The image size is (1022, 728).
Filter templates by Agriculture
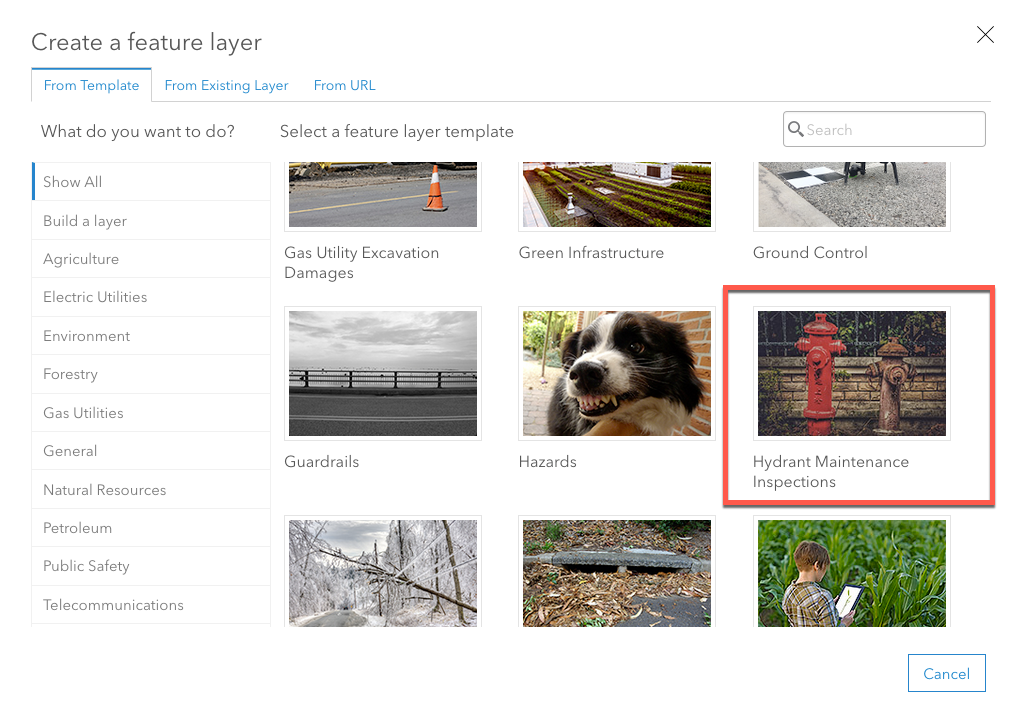81,259
